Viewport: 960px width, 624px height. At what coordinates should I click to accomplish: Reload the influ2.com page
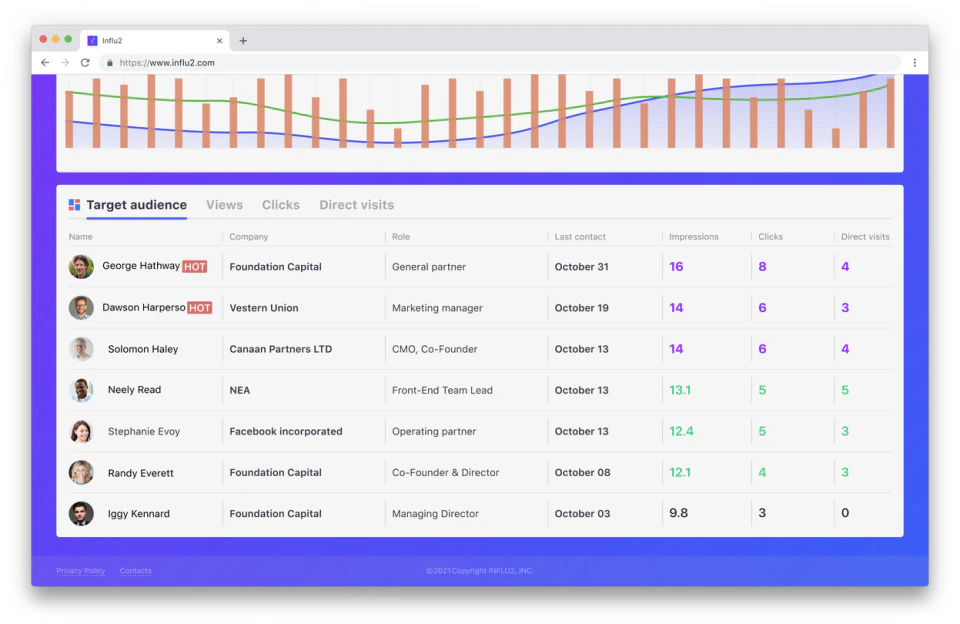tap(85, 62)
